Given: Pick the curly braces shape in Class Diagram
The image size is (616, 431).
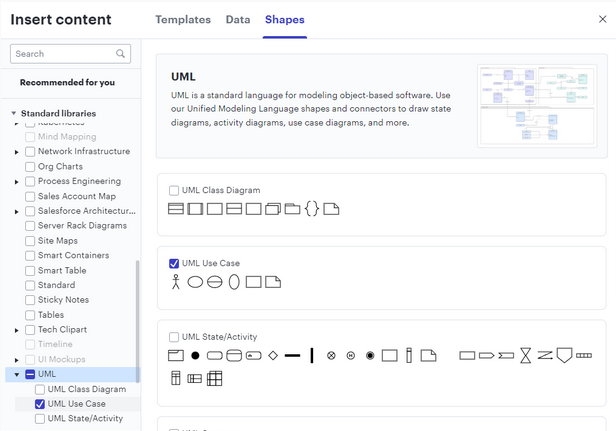Looking at the screenshot, I should (x=312, y=209).
